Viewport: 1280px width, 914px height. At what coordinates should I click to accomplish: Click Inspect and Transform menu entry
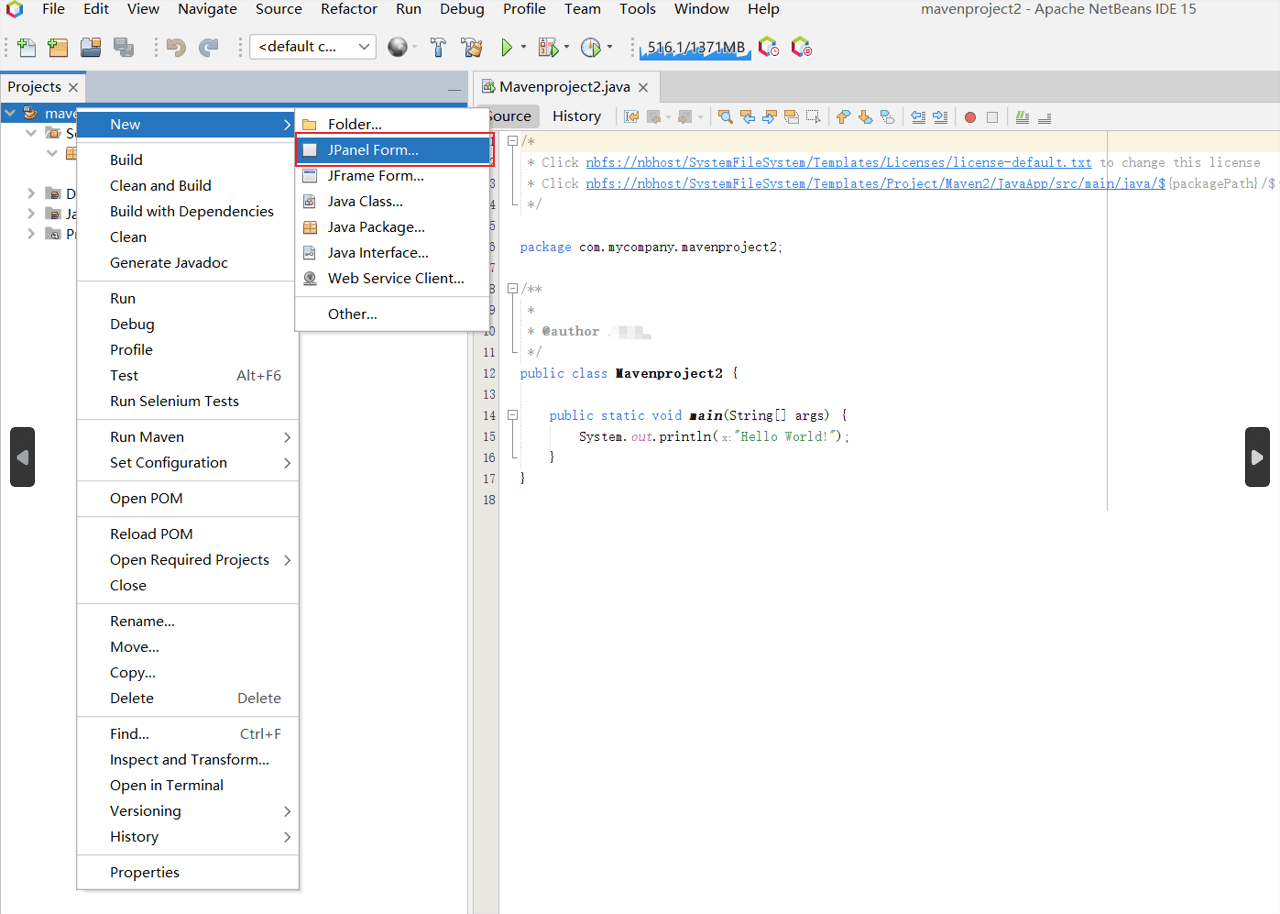click(188, 759)
